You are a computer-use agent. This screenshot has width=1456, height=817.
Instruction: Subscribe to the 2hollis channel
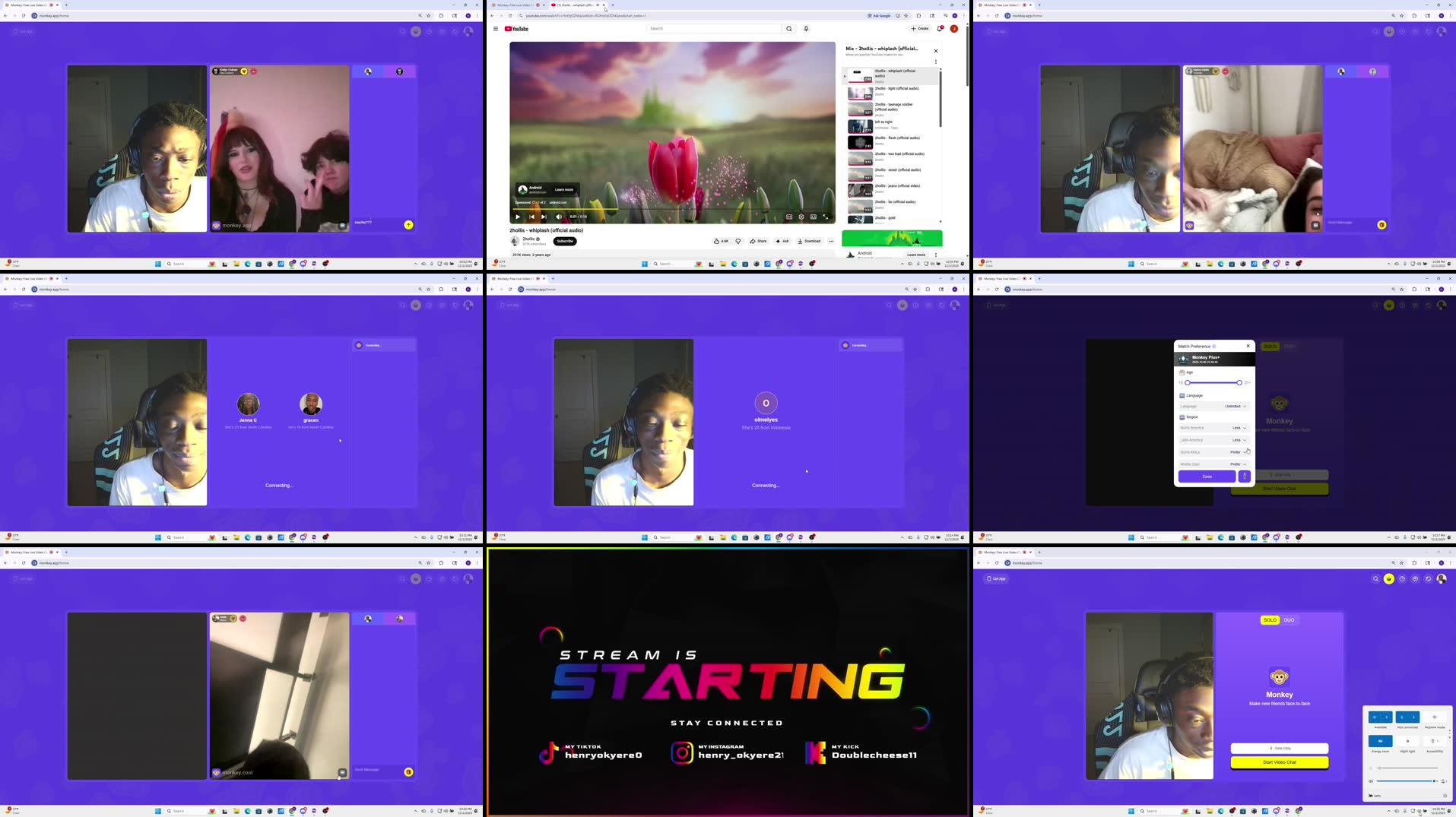(565, 241)
